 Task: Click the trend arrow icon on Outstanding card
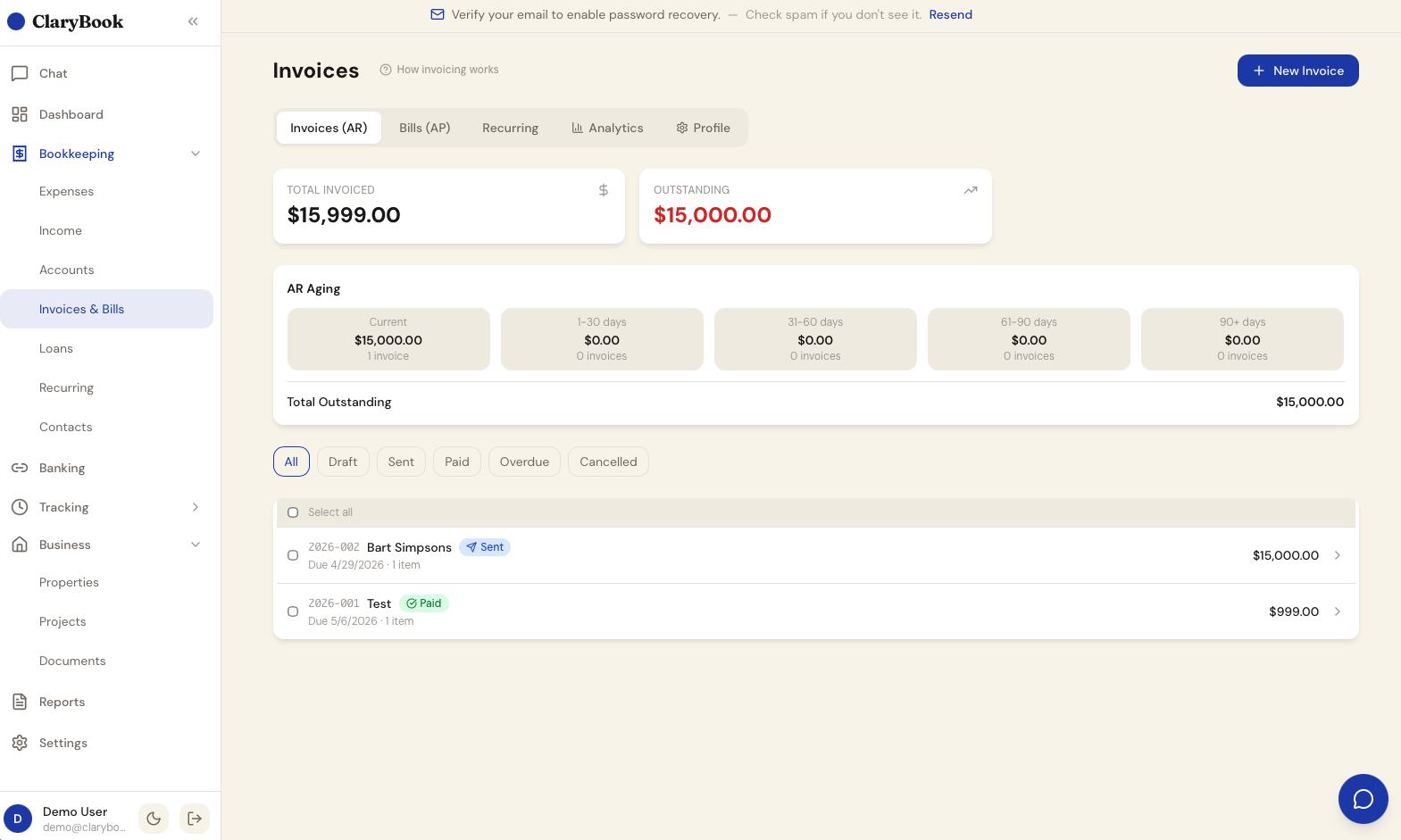[971, 190]
